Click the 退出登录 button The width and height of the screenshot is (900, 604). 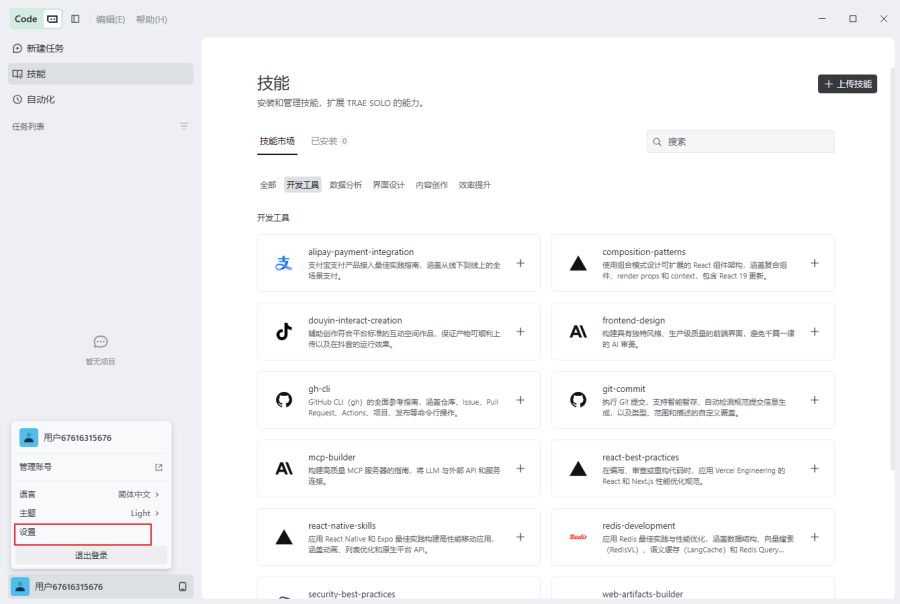[x=91, y=555]
